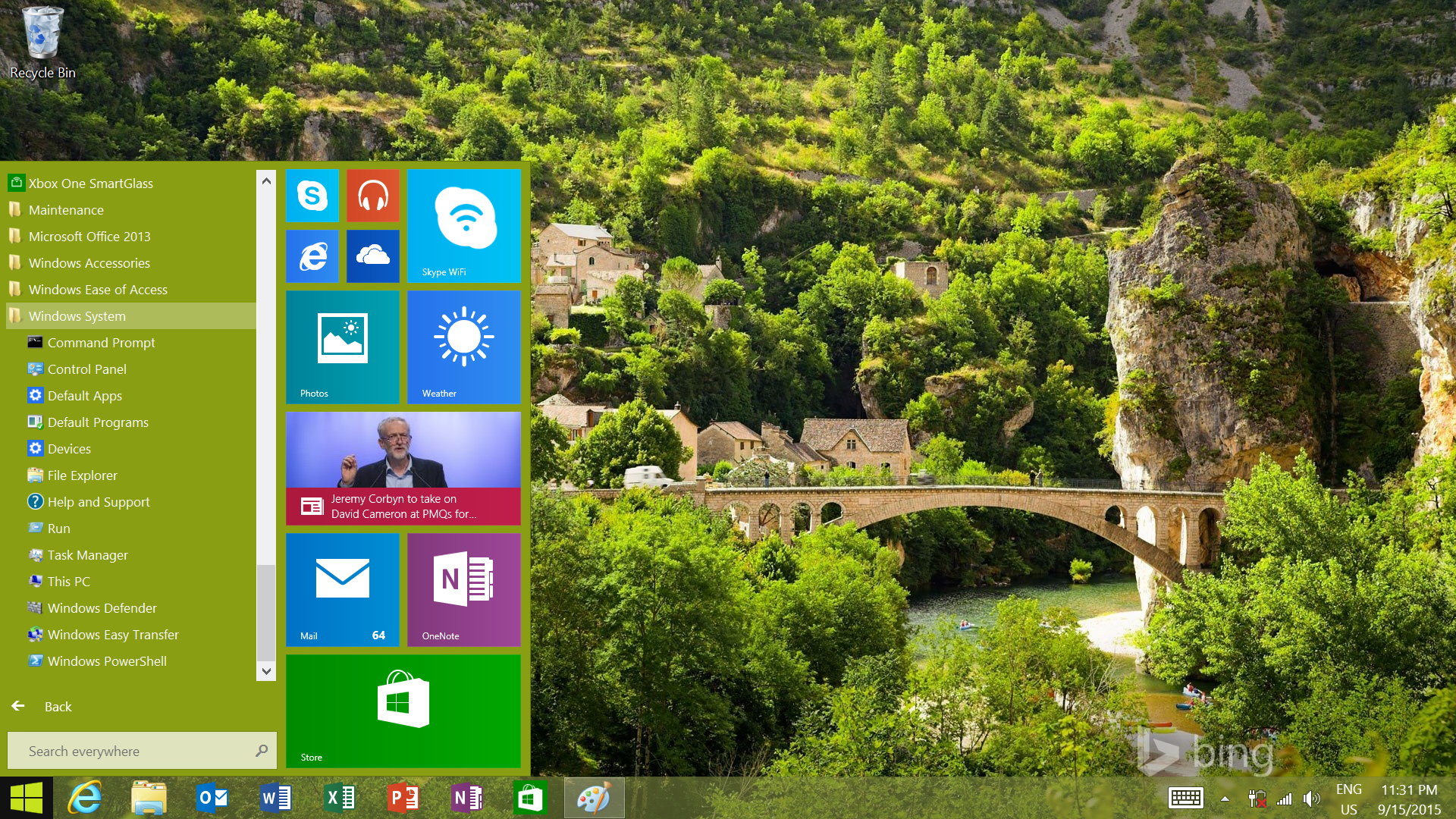Launch PowerPoint from the taskbar
This screenshot has height=819, width=1456.
click(403, 798)
